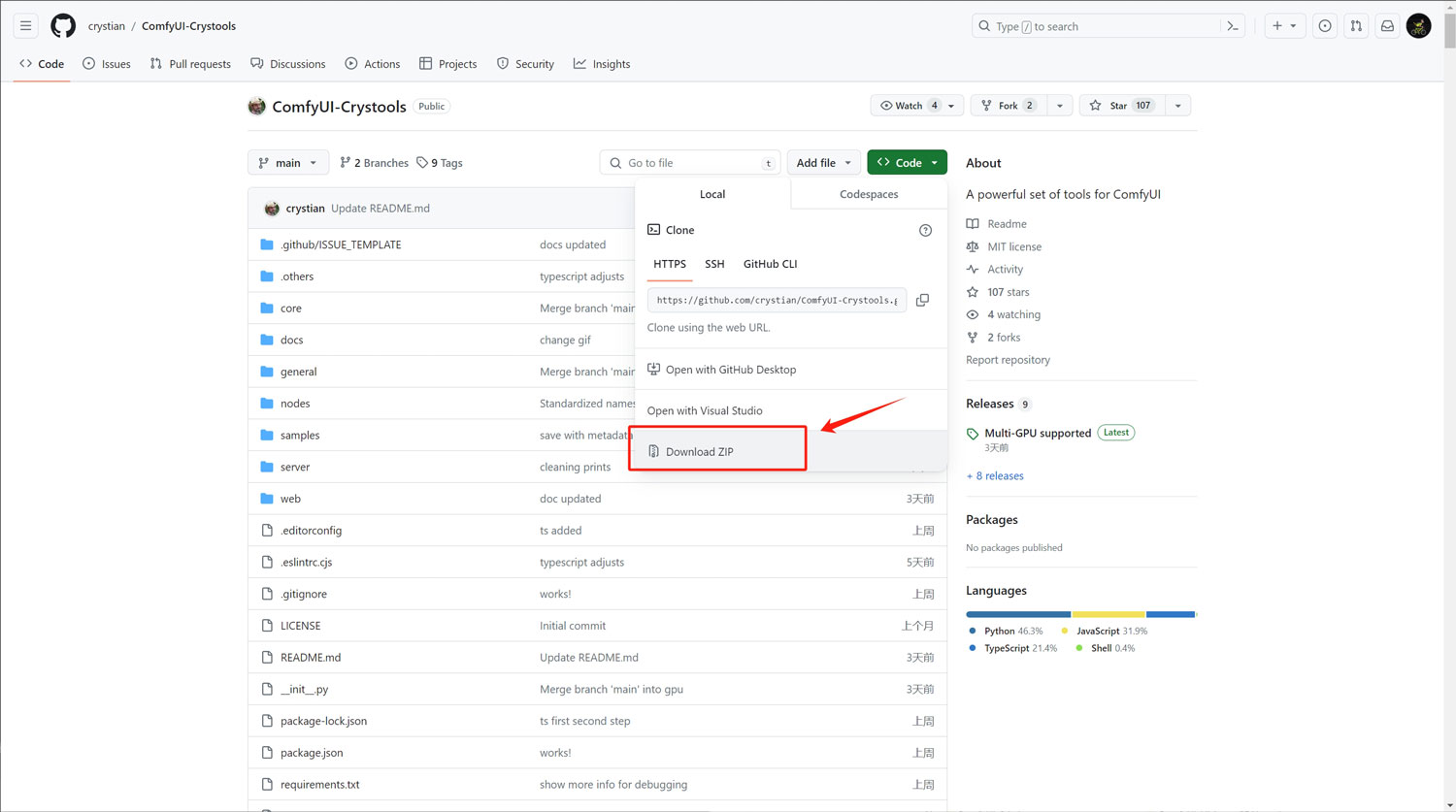
Task: Open the README.md file
Action: [311, 658]
